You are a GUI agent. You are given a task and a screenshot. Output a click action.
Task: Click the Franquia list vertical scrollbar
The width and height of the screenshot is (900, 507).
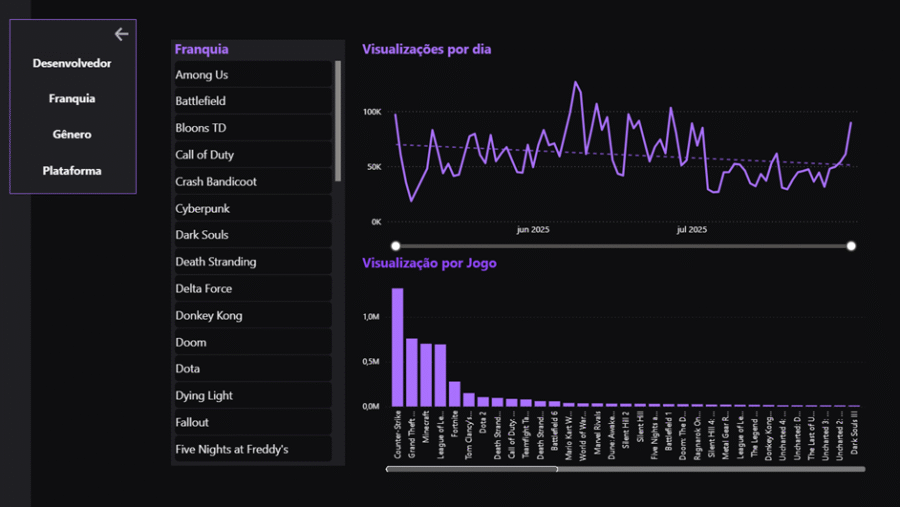pos(338,120)
